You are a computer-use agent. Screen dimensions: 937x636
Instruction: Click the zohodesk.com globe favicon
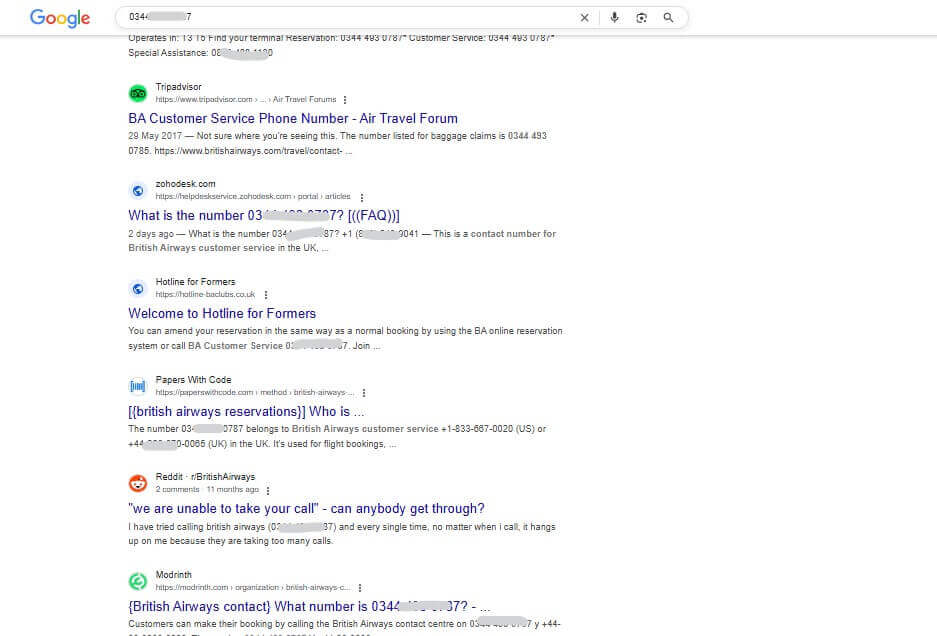pos(138,191)
